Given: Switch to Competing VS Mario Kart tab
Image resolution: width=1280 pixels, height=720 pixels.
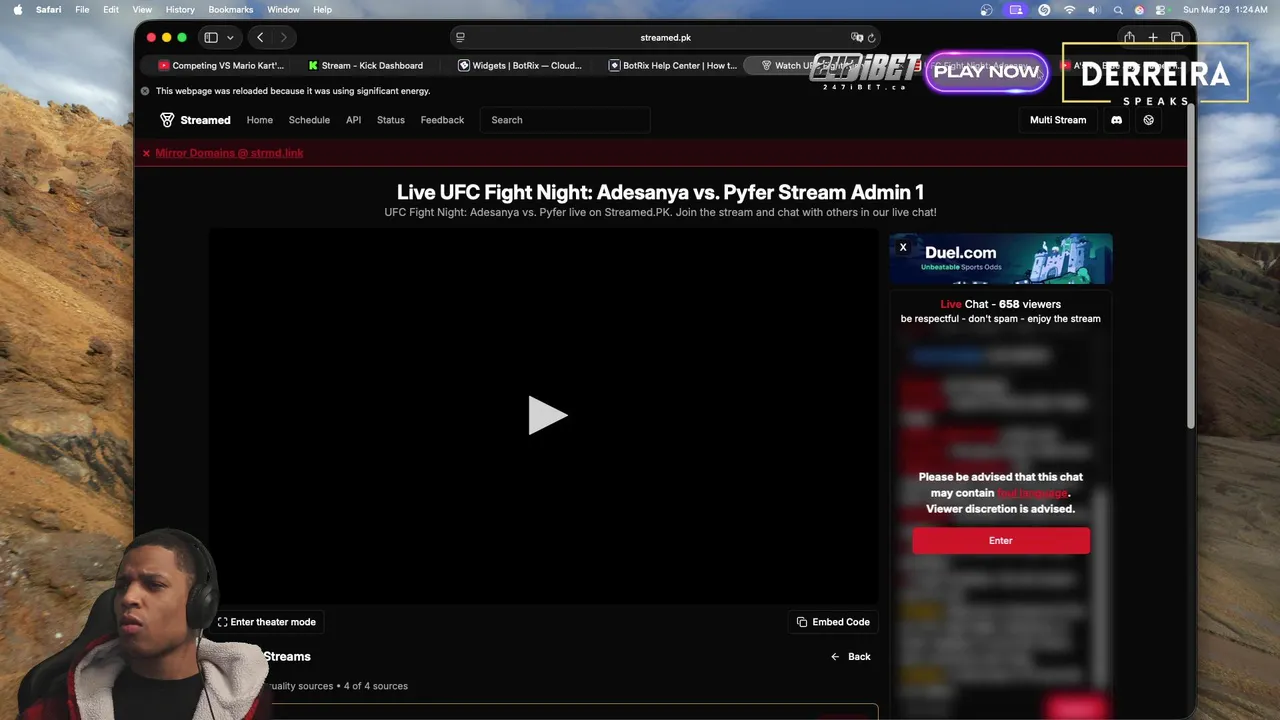Looking at the screenshot, I should [x=220, y=66].
